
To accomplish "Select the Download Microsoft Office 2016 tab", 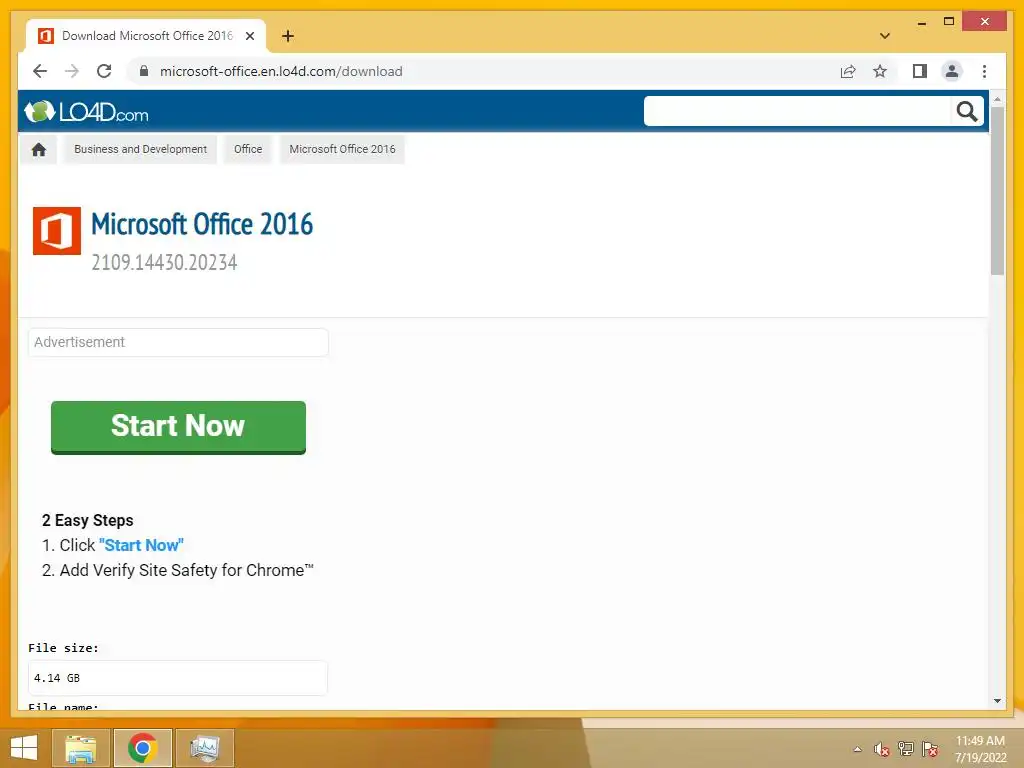I will coord(146,36).
